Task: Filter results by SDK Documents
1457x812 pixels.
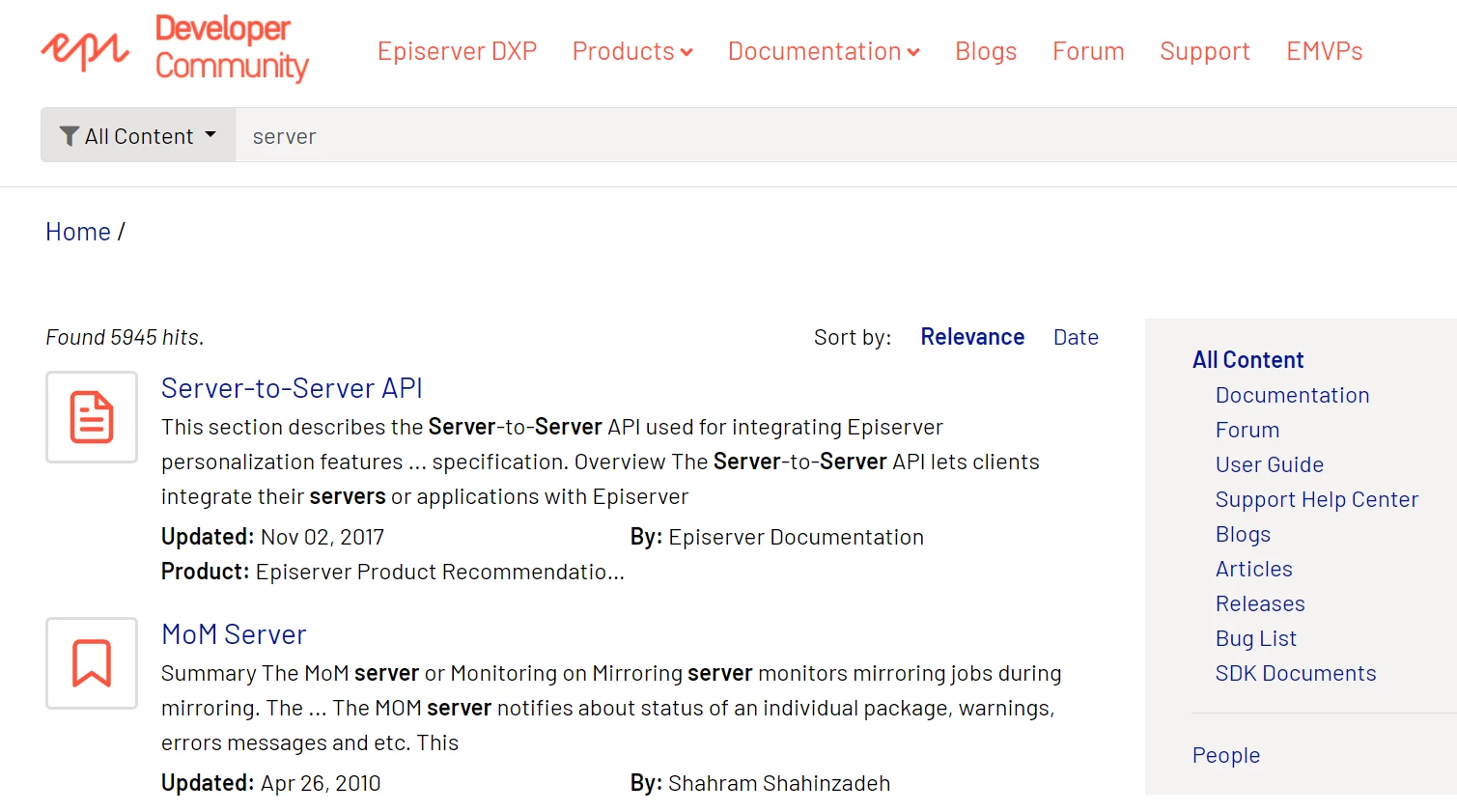Action: pyautogui.click(x=1296, y=673)
